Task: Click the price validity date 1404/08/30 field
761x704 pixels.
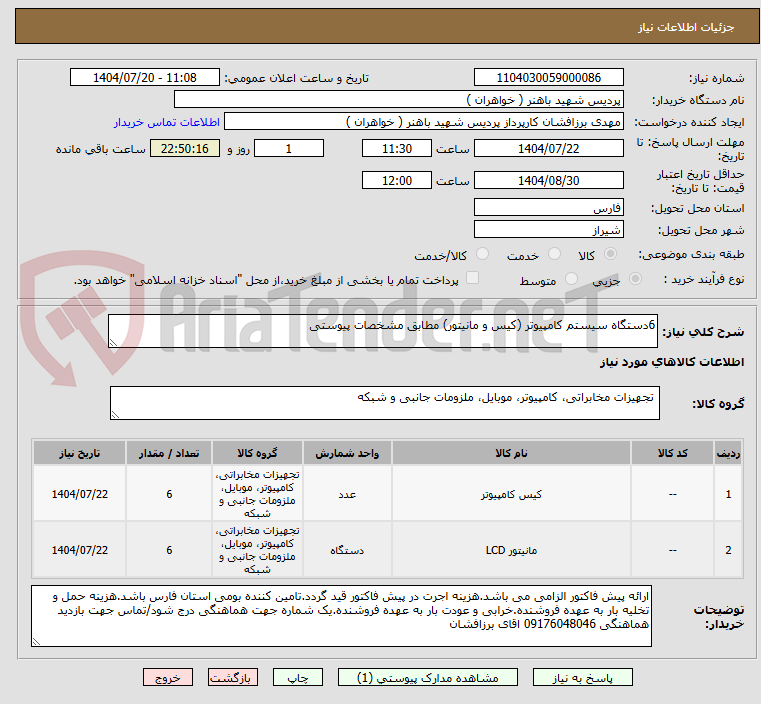Action: click(x=548, y=180)
